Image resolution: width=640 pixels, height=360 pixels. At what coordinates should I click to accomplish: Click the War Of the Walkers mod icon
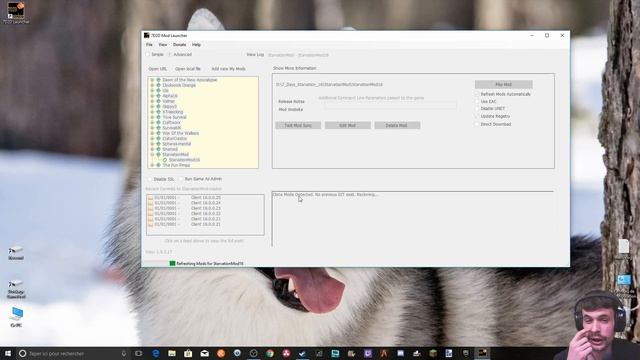coord(158,133)
